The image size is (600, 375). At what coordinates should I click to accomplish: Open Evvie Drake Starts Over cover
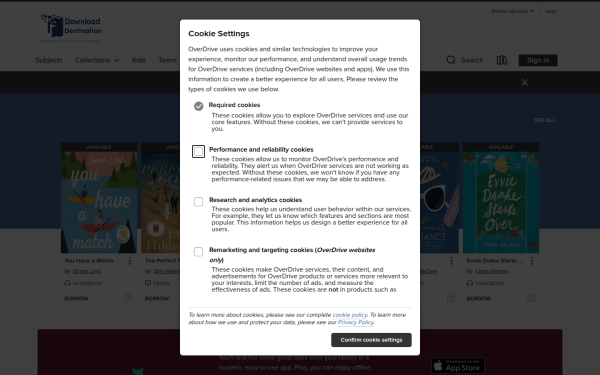coord(501,202)
